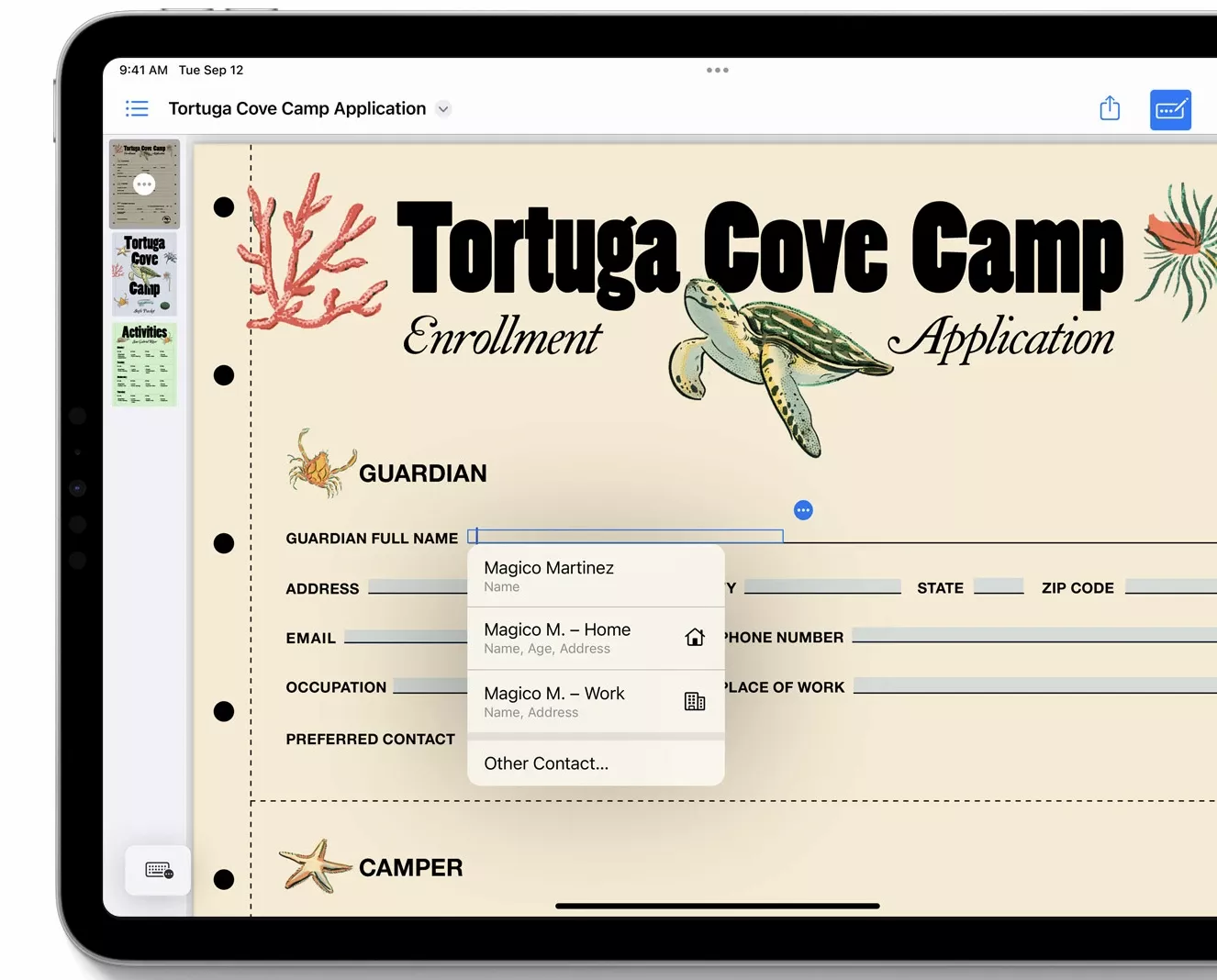Click the Phone Number input field
The image size is (1217, 980).
click(1034, 636)
